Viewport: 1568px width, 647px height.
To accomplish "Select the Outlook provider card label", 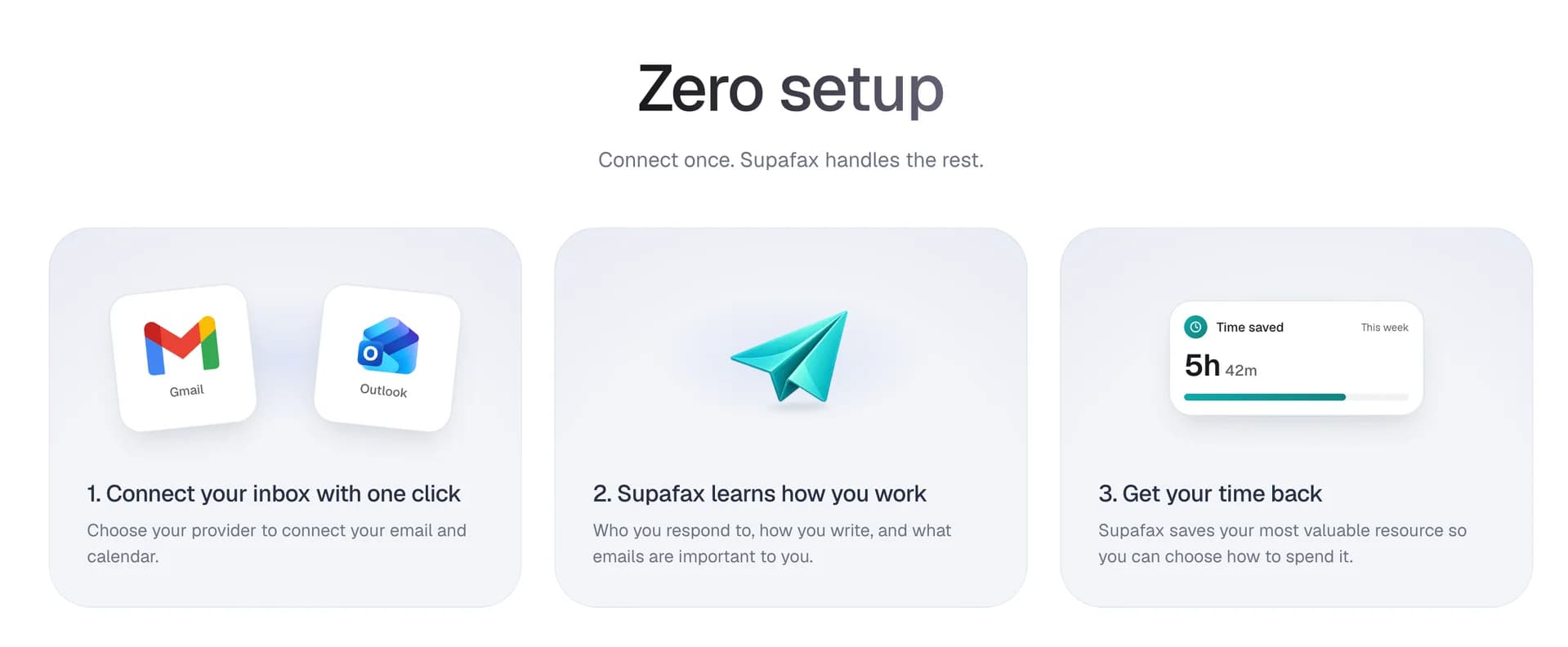I will coord(383,390).
